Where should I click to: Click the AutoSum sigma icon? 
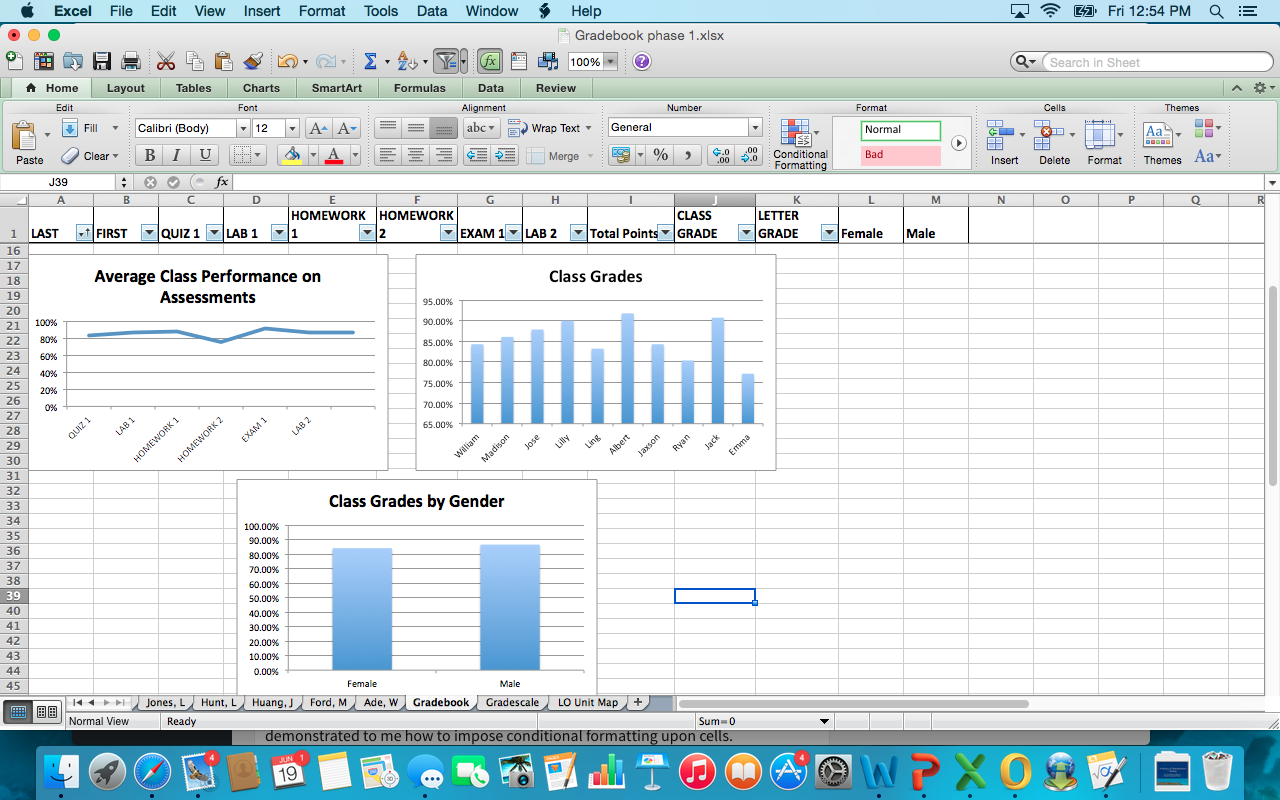tap(370, 62)
